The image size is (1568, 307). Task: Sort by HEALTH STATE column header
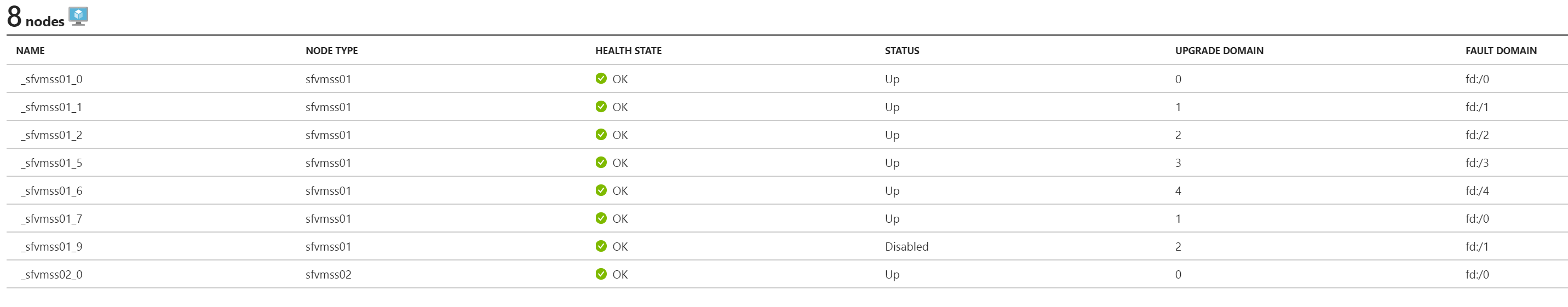pyautogui.click(x=628, y=51)
